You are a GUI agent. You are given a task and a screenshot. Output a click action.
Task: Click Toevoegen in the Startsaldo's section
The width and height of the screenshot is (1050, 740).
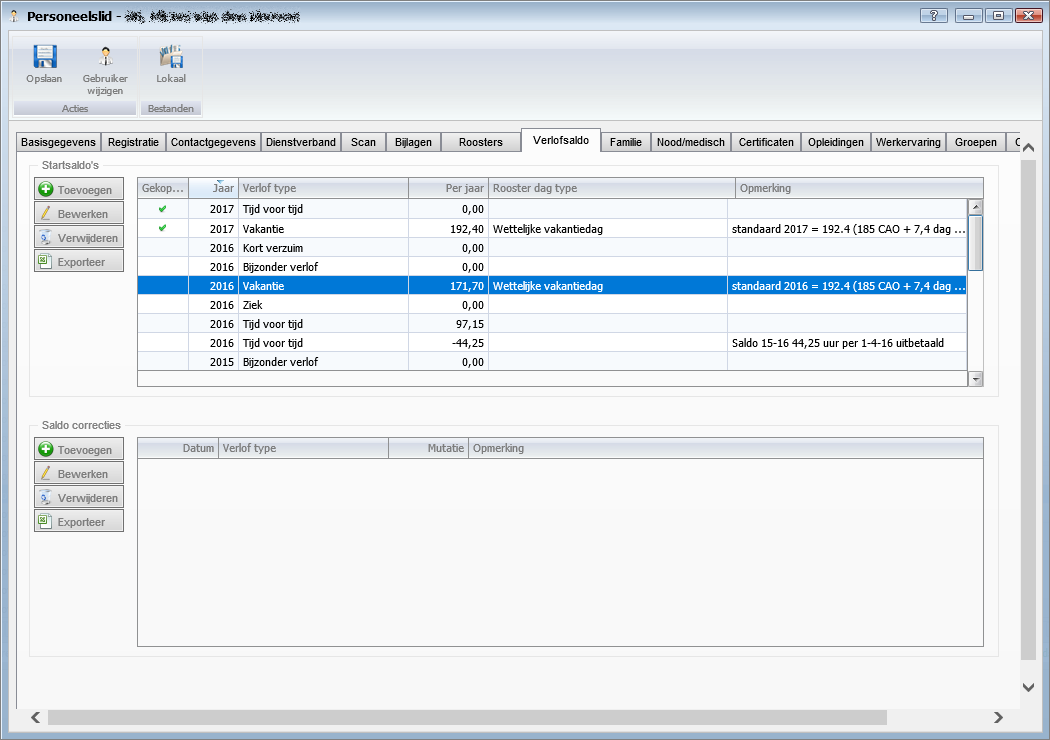(79, 189)
